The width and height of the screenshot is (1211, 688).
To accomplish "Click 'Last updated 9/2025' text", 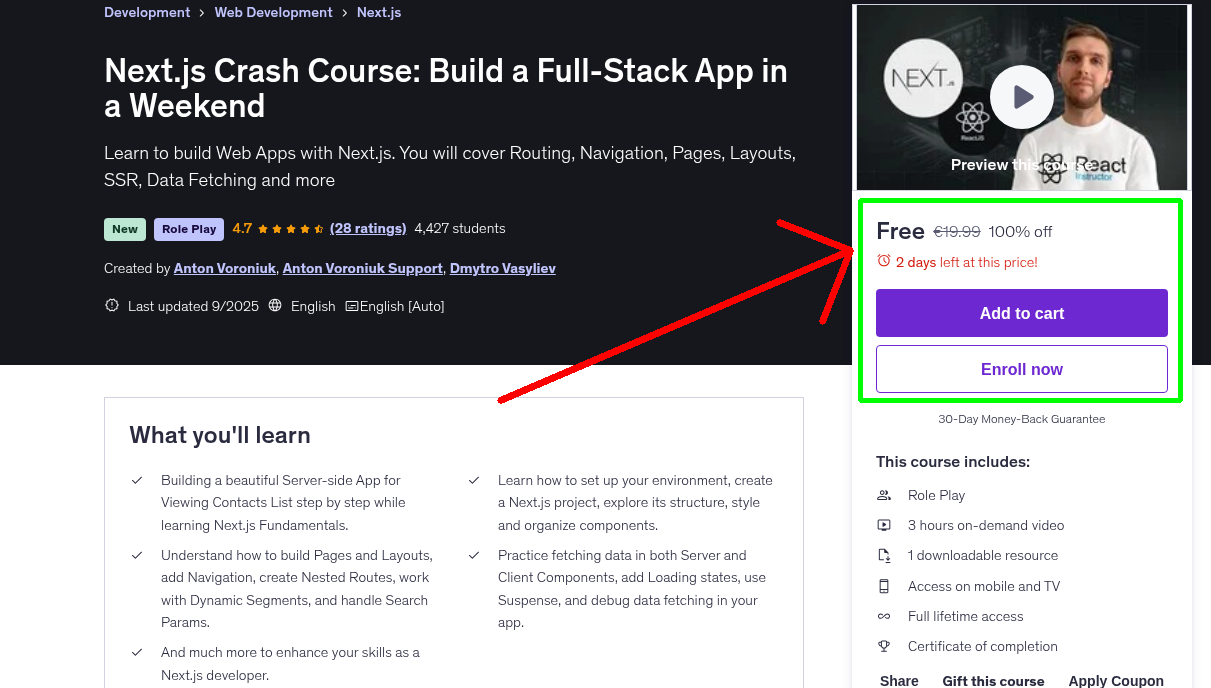I will [193, 306].
